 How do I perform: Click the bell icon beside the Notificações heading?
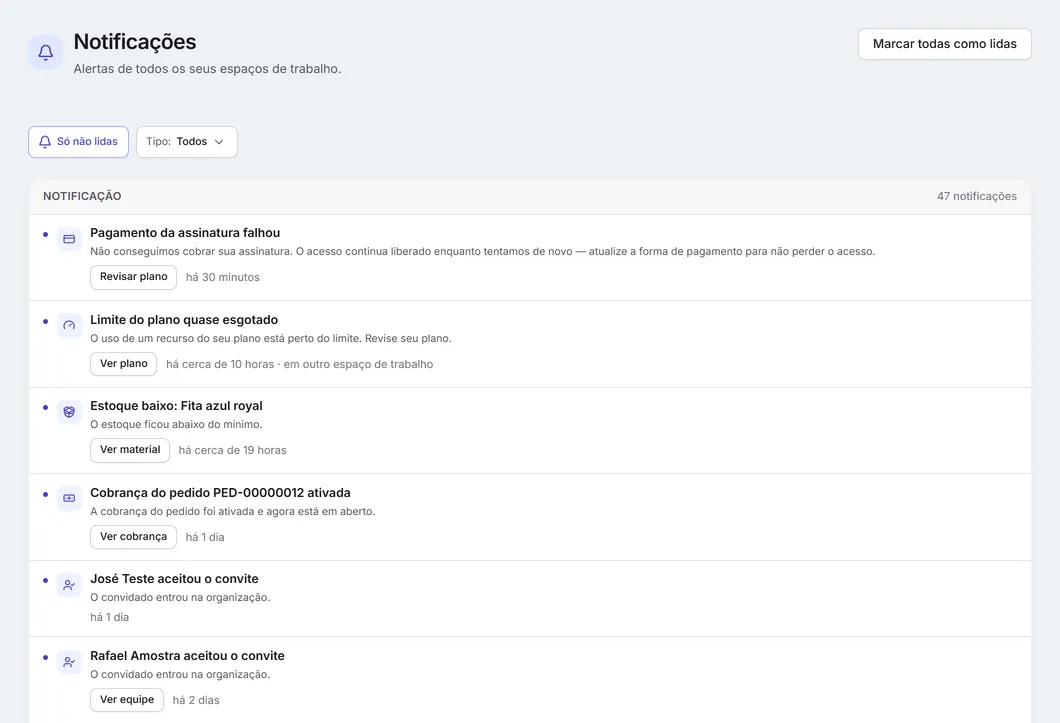click(x=45, y=52)
